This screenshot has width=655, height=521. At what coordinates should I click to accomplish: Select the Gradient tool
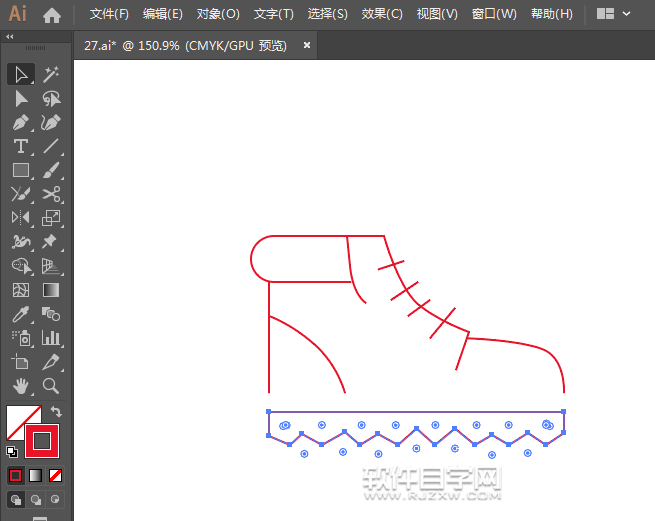pos(51,290)
